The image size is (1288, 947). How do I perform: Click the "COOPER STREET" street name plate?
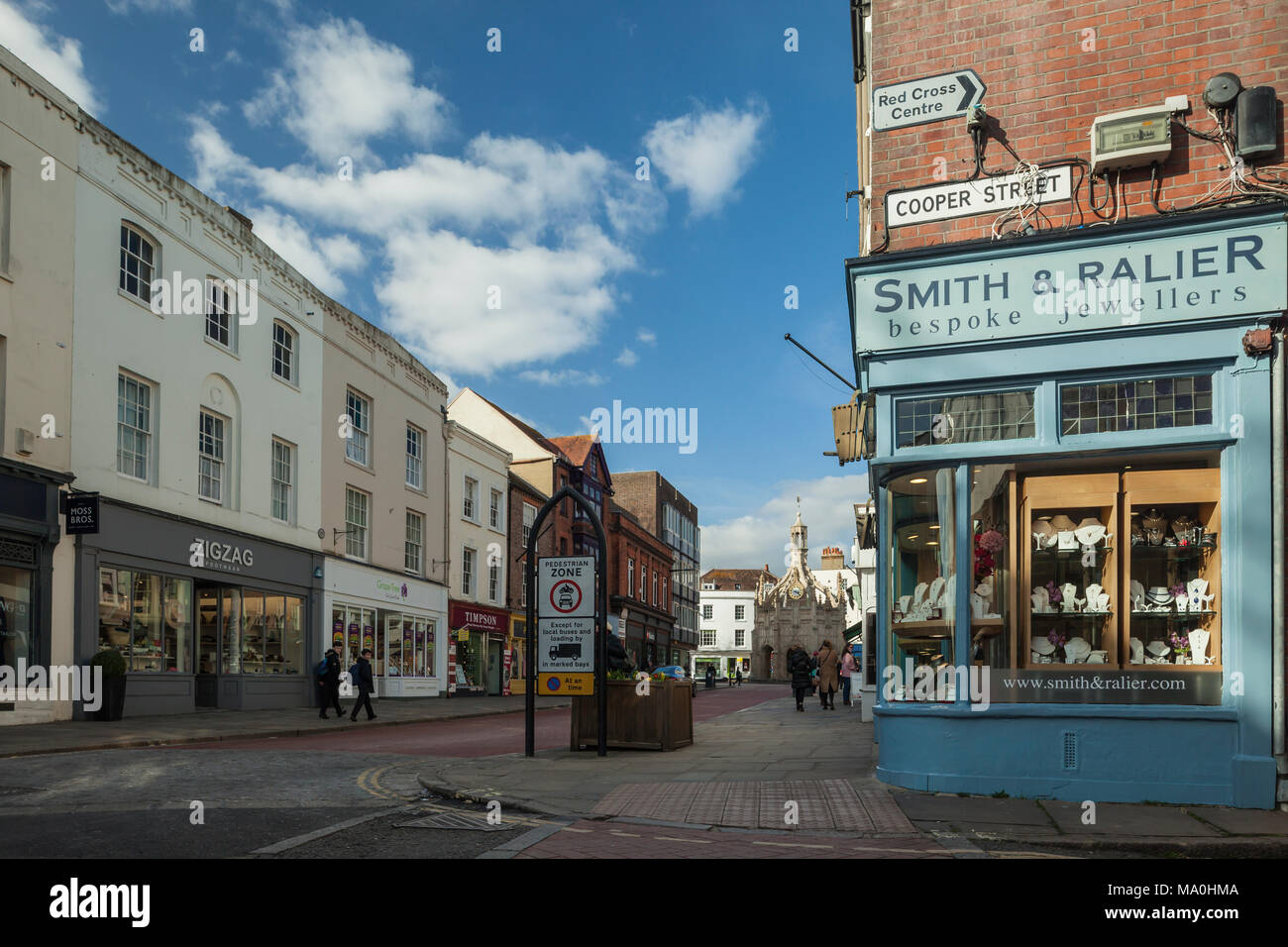click(x=978, y=196)
